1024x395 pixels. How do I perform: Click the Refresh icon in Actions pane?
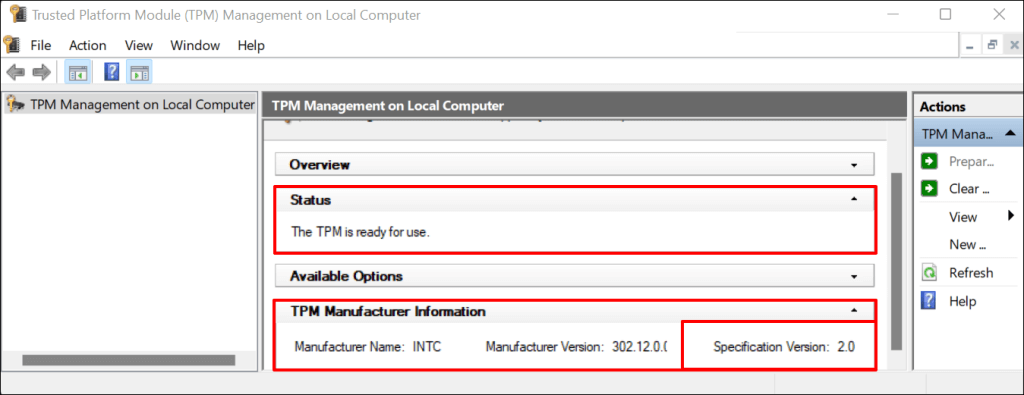tap(929, 273)
